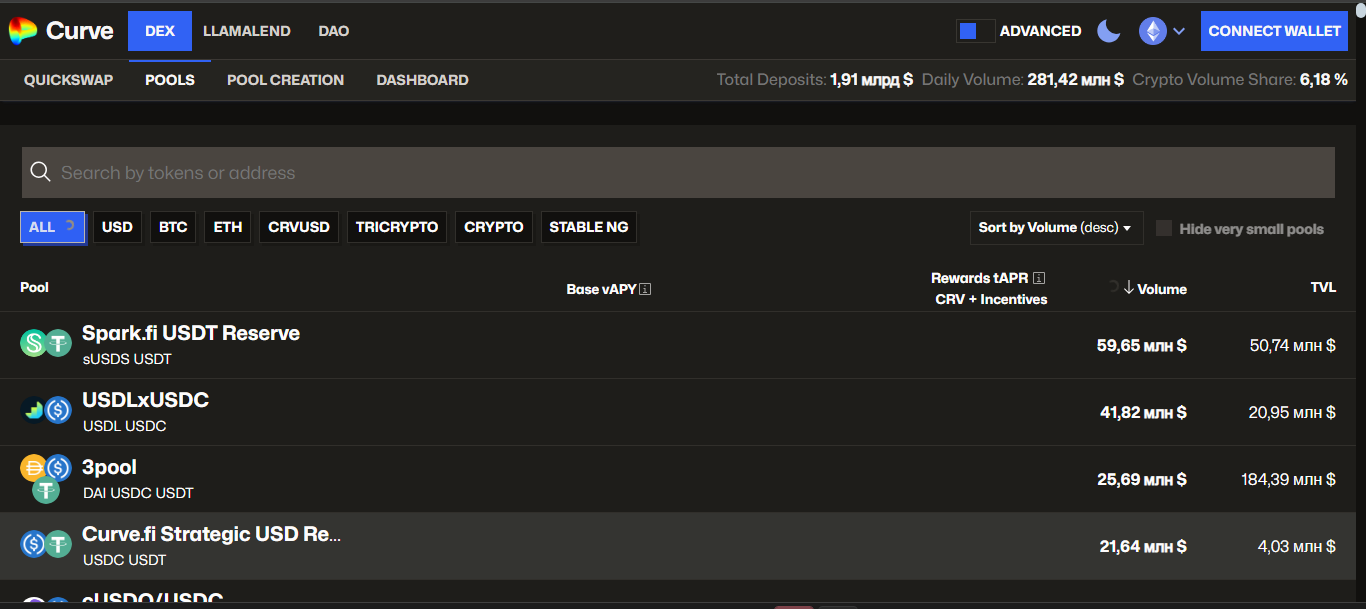
Task: Toggle dark mode moon icon
Action: pyautogui.click(x=1109, y=31)
